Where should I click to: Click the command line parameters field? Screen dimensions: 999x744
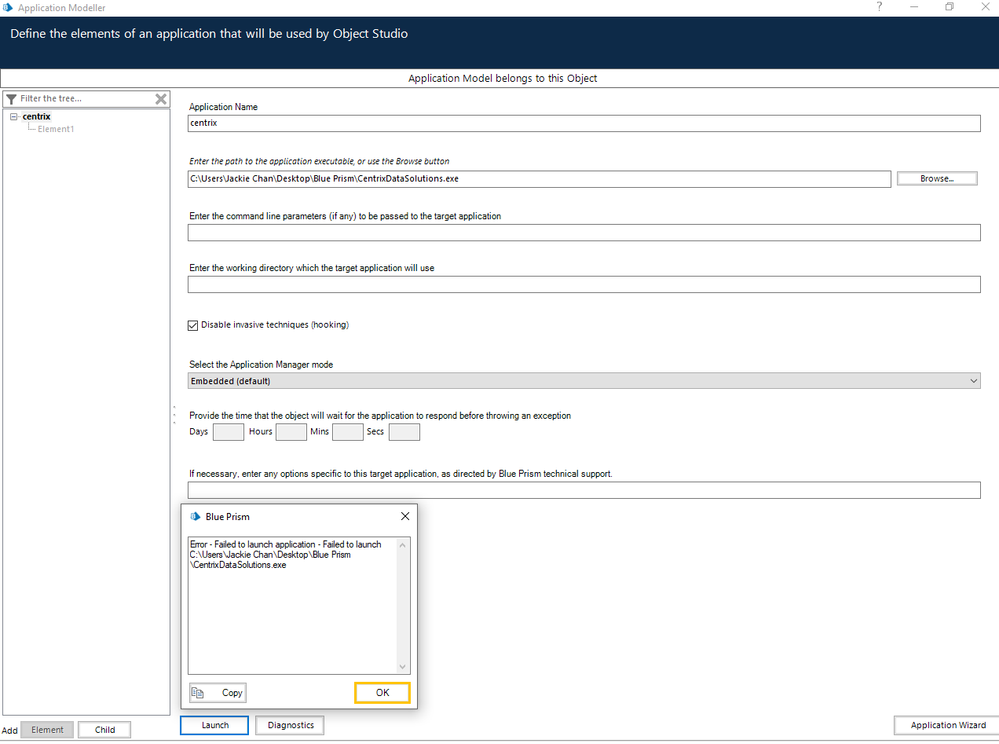584,232
